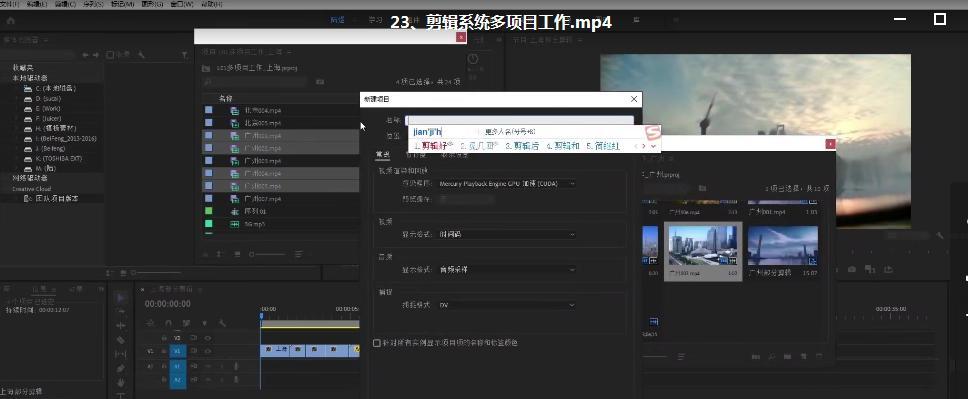Toggle Linked Selection in timeline header

(x=186, y=323)
